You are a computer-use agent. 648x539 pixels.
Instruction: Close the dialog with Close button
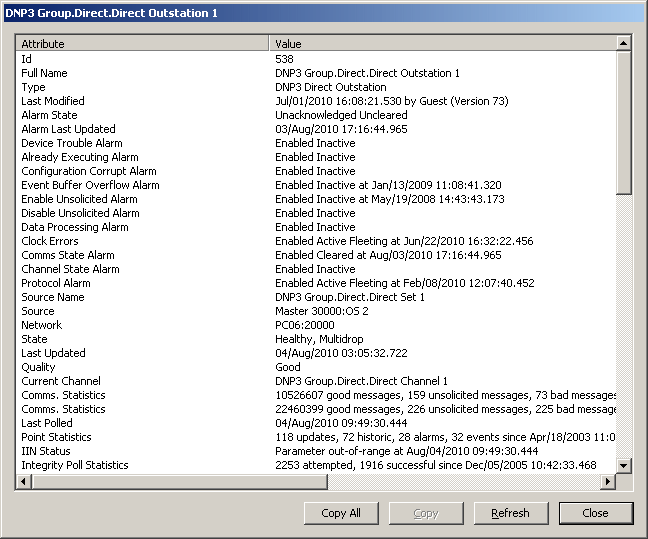click(595, 513)
